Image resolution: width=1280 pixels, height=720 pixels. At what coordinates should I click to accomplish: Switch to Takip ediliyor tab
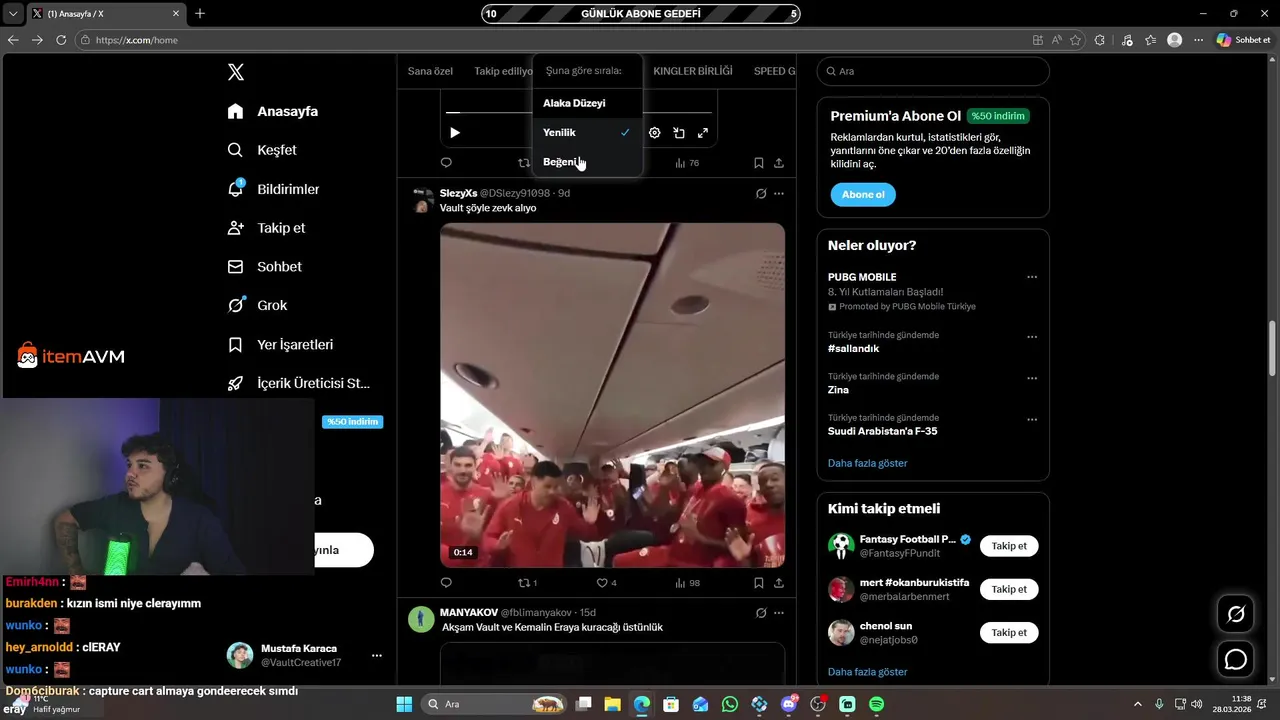click(503, 71)
